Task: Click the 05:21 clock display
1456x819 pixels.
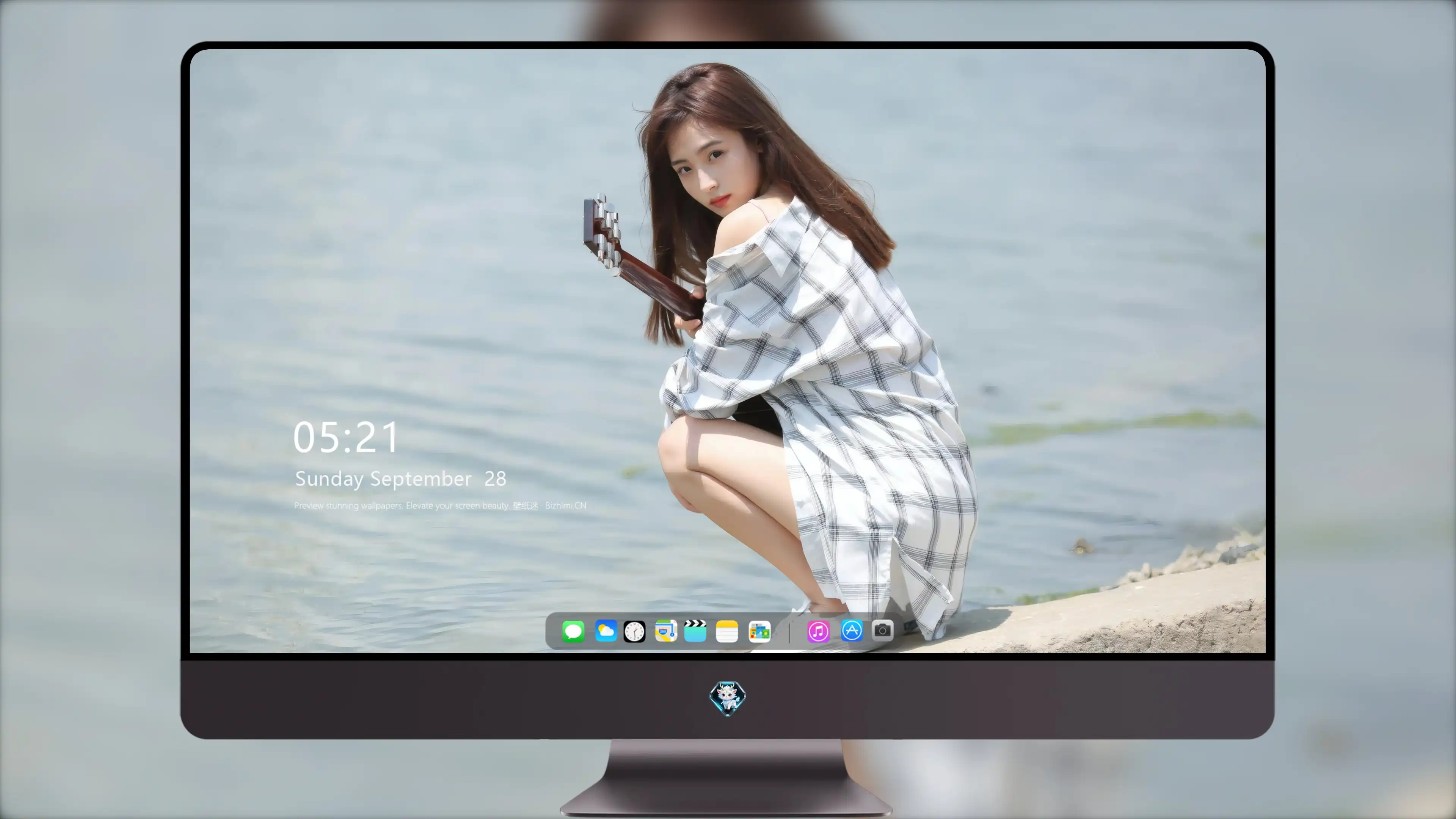Action: (x=346, y=438)
